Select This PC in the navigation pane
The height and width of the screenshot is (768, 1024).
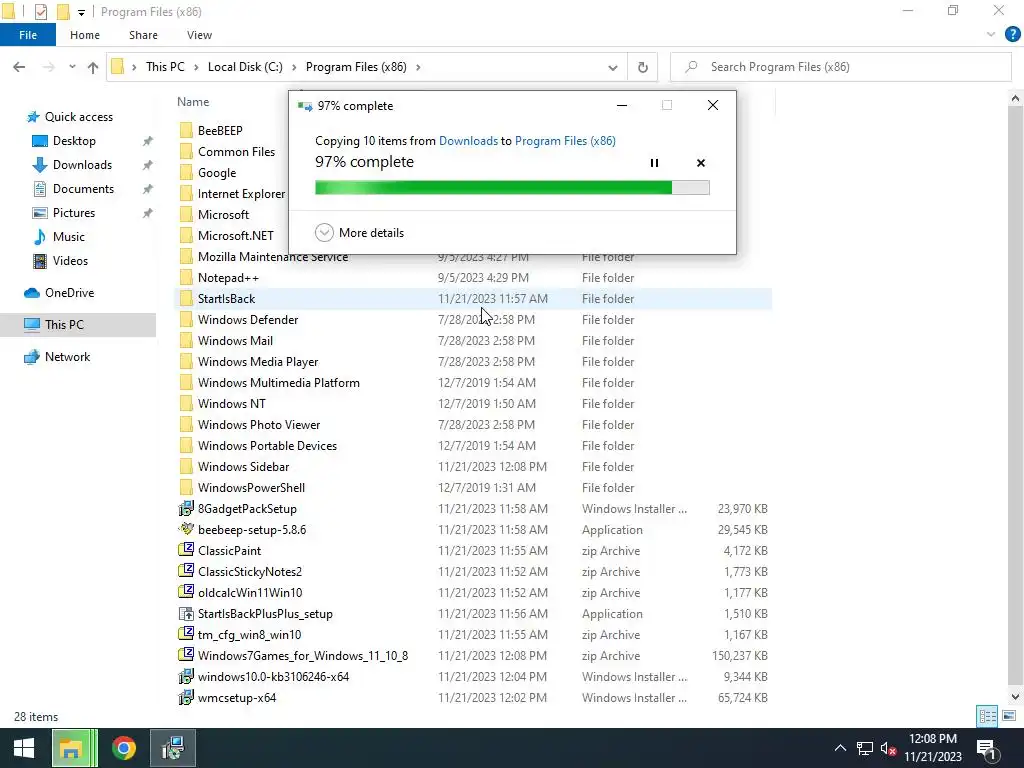pyautogui.click(x=78, y=325)
